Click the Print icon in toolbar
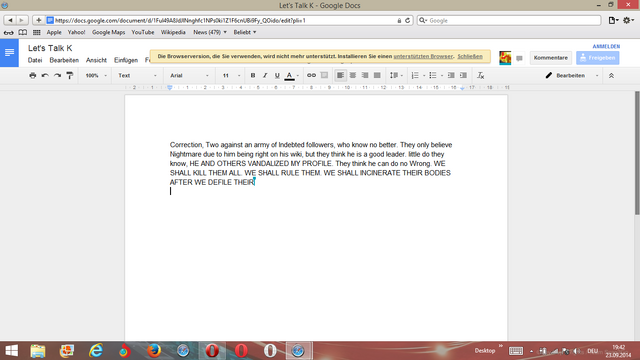 point(33,76)
